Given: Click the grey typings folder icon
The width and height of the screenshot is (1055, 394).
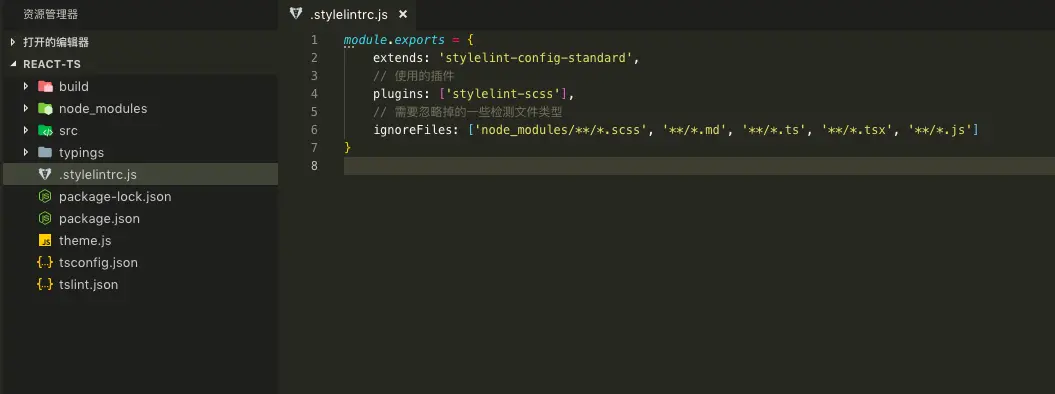Looking at the screenshot, I should (45, 153).
